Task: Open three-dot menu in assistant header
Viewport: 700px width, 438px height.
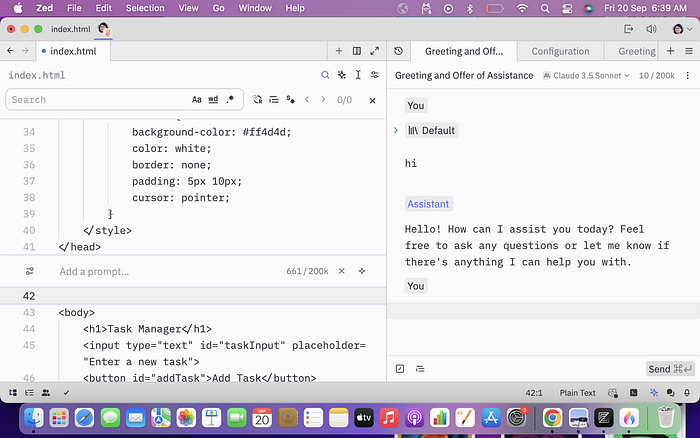Action: [688, 75]
